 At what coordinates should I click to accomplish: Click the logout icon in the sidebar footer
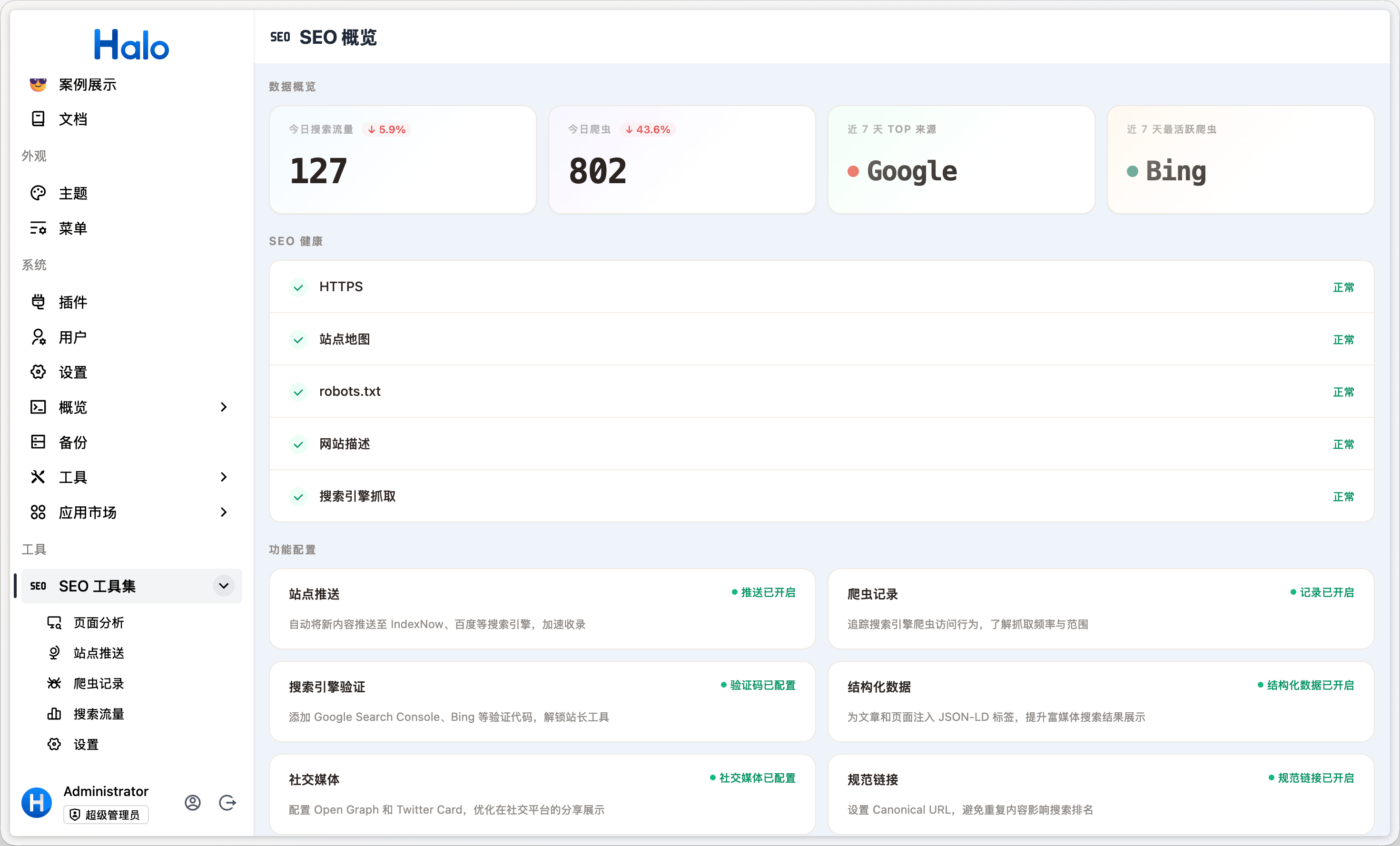[x=227, y=802]
